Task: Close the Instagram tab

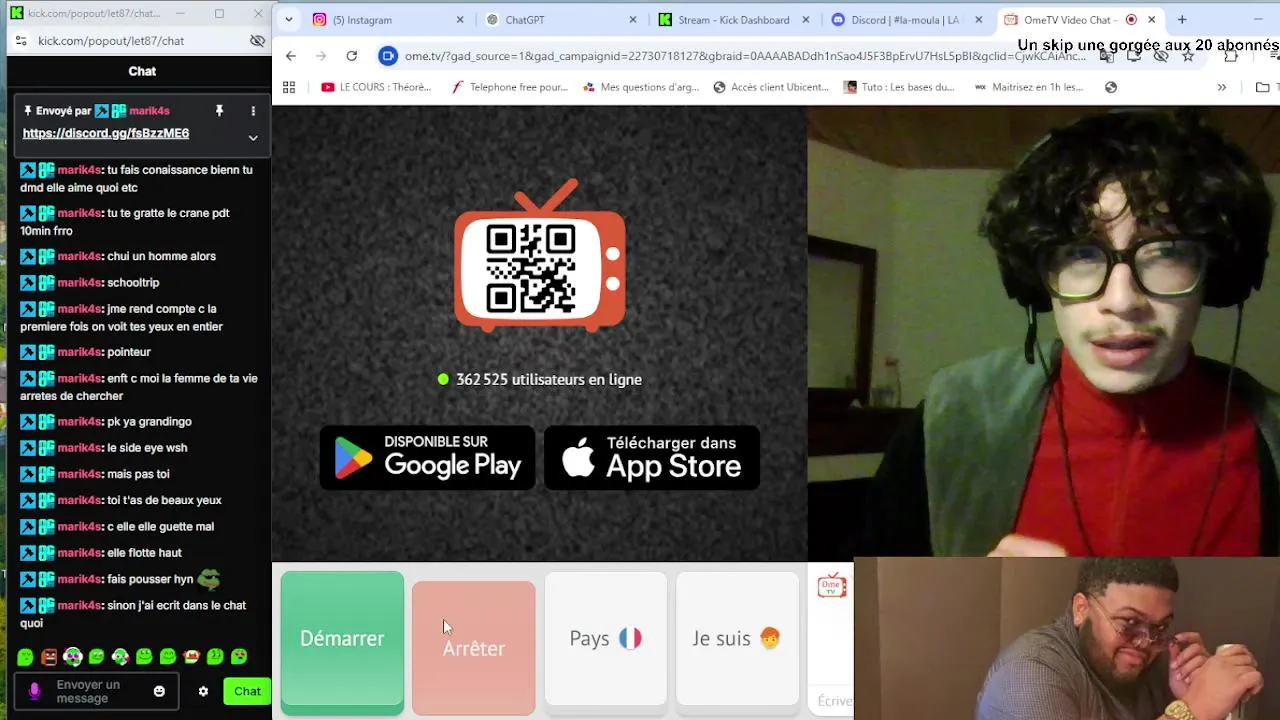Action: click(460, 20)
